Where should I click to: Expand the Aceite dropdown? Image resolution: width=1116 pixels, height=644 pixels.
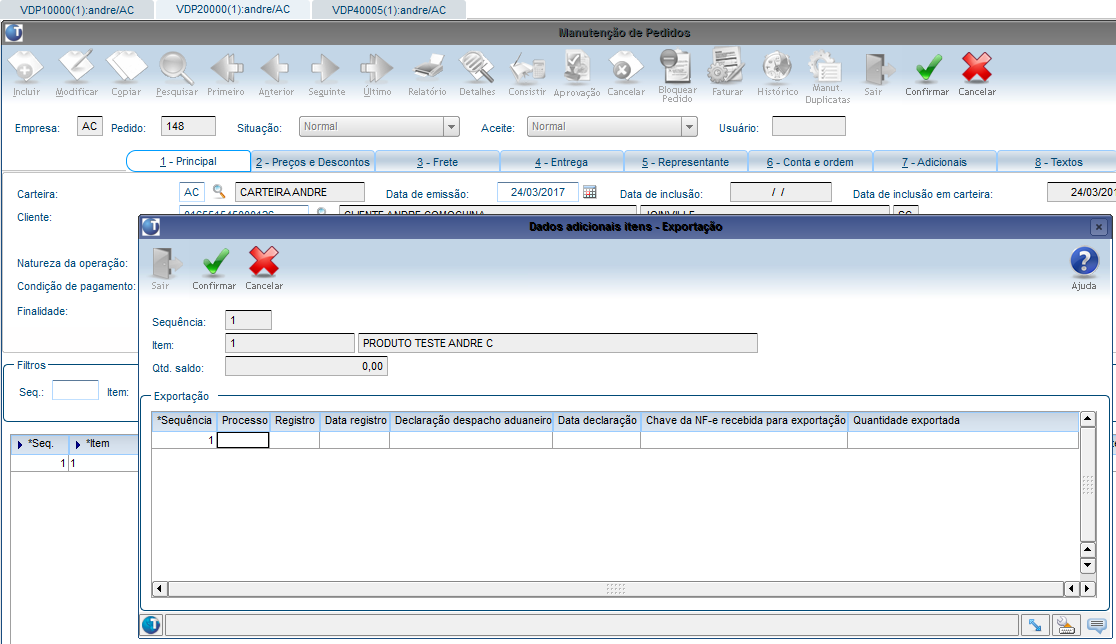tap(688, 127)
